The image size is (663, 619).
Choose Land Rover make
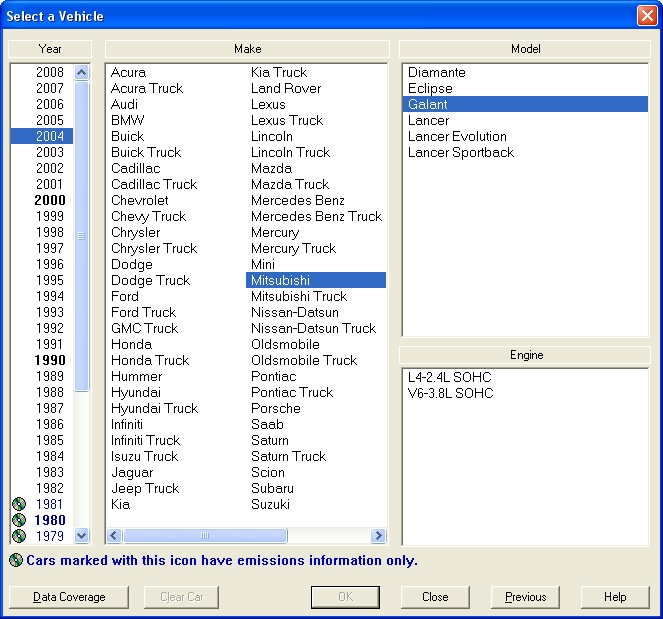coord(286,88)
